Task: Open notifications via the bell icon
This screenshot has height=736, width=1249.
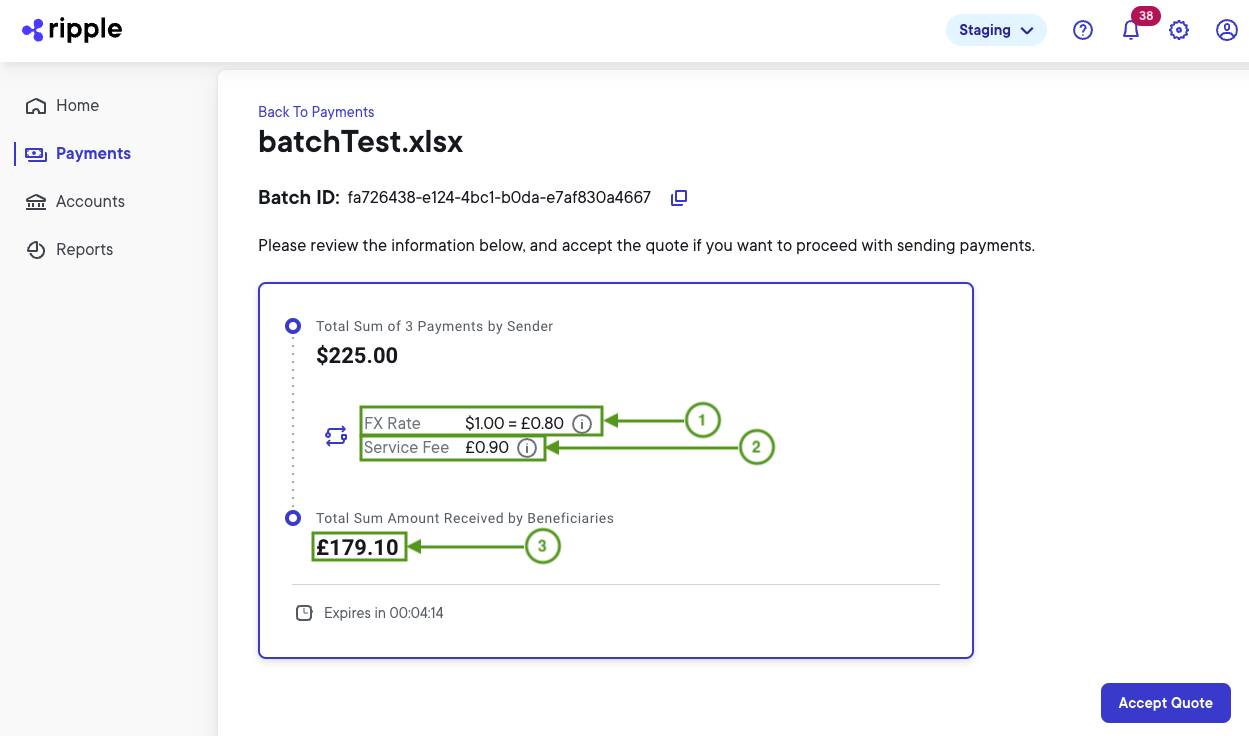Action: [x=1130, y=30]
